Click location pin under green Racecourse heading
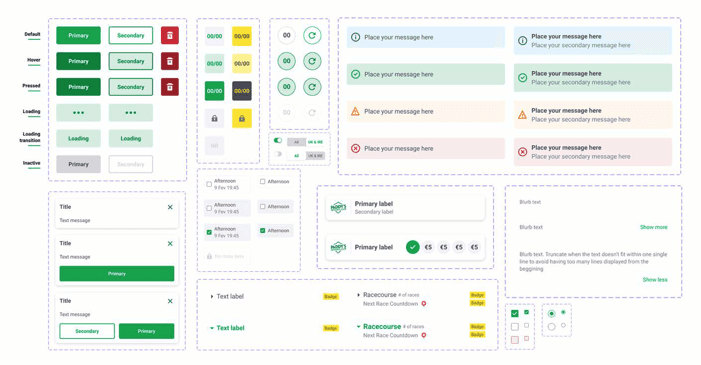701x365 pixels. pyautogui.click(x=424, y=335)
